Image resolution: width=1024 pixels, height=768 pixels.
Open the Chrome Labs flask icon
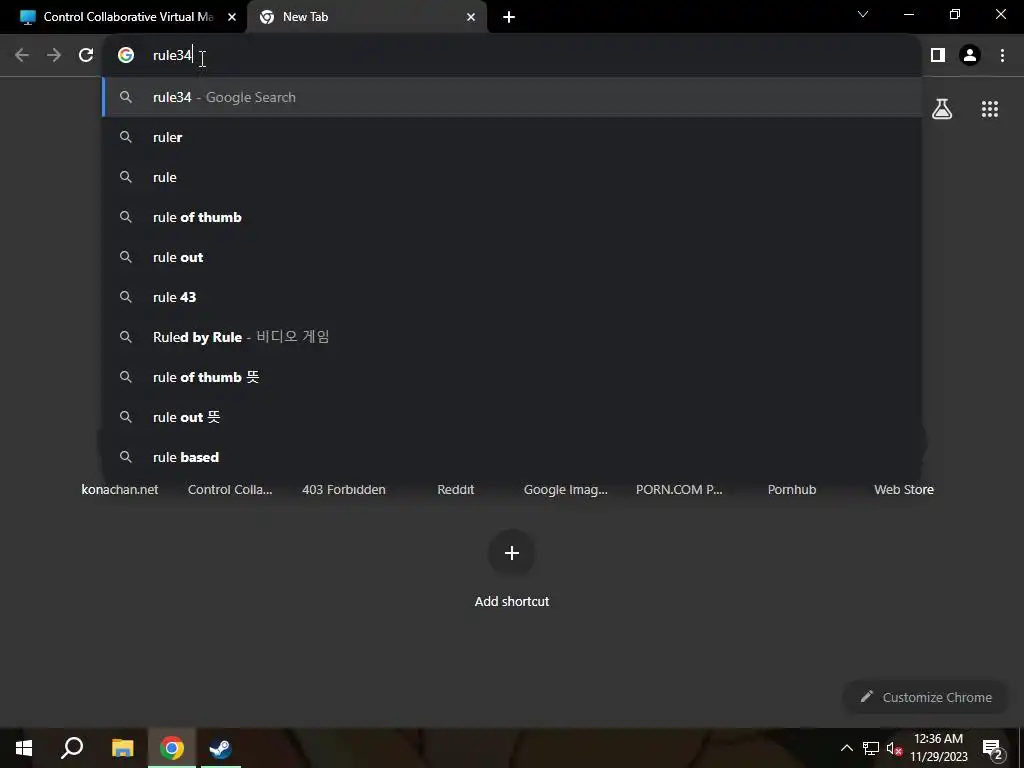942,109
